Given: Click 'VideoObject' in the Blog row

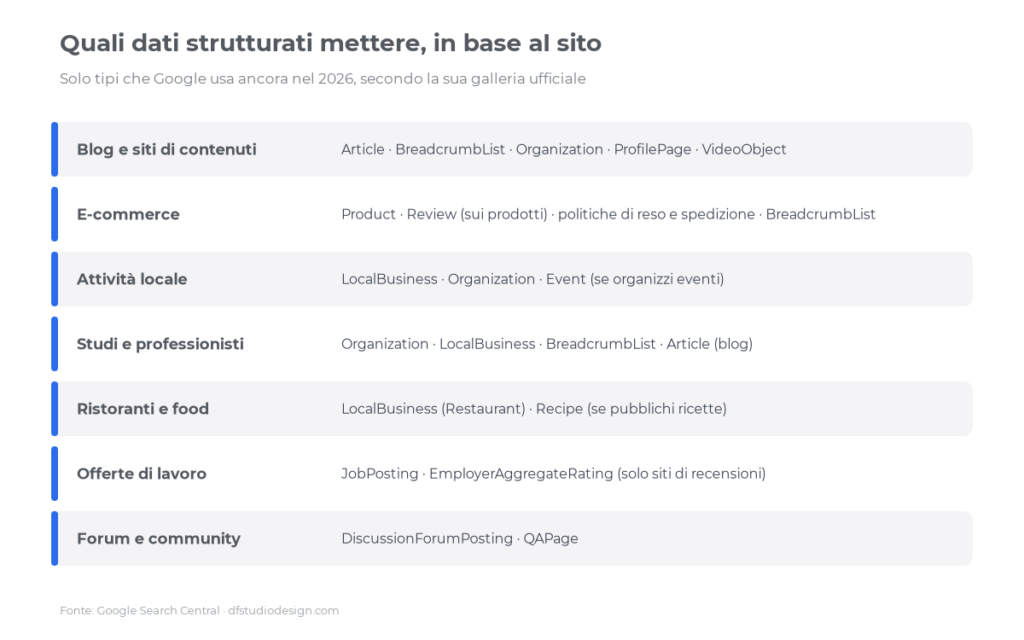Looking at the screenshot, I should 744,150.
